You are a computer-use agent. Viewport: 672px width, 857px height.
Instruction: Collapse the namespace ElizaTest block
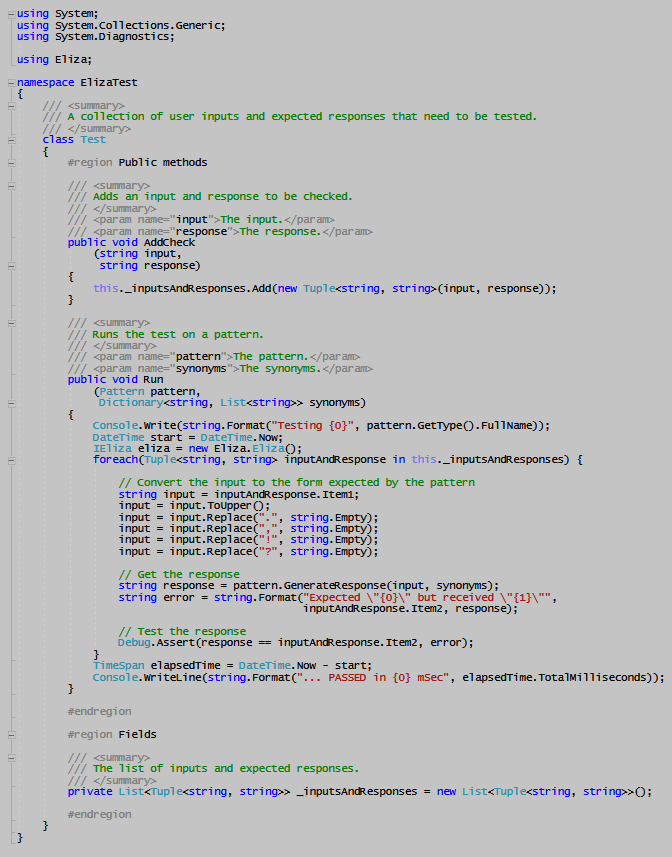pos(11,83)
